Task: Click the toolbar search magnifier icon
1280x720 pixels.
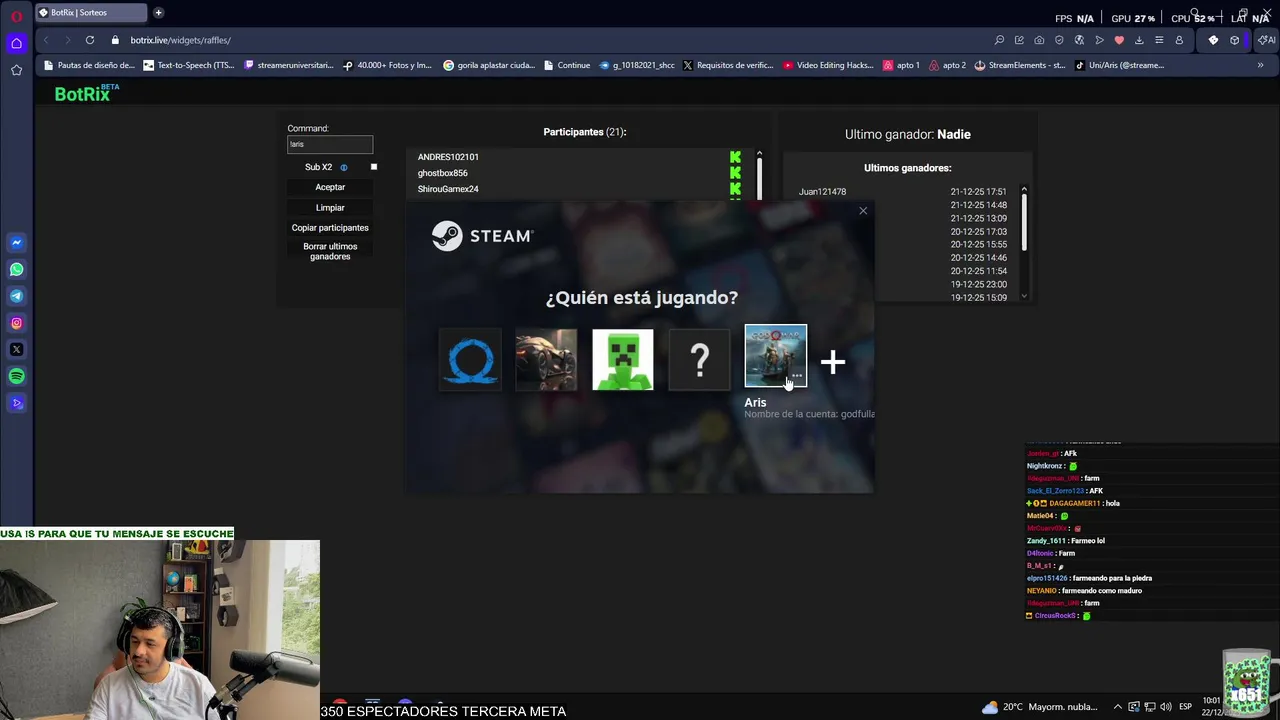Action: [999, 40]
